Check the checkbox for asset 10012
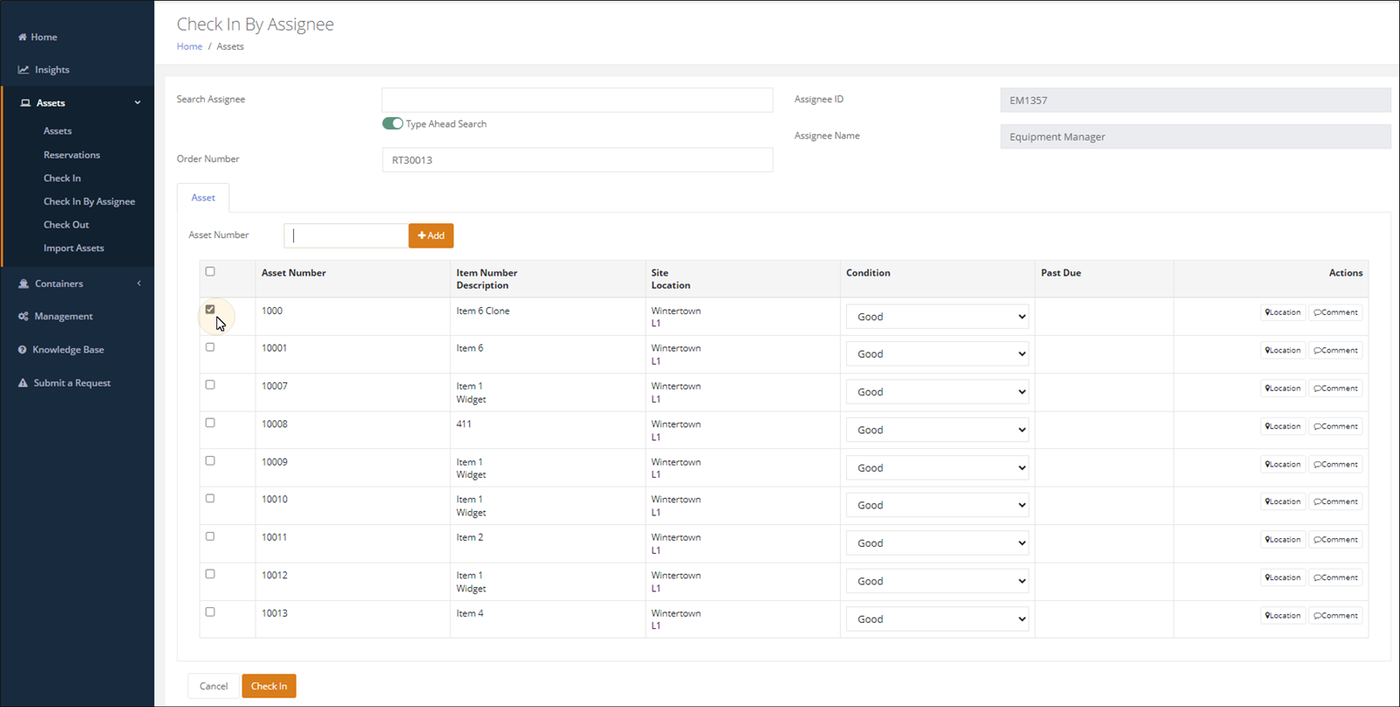The height and width of the screenshot is (707, 1400). (x=210, y=574)
